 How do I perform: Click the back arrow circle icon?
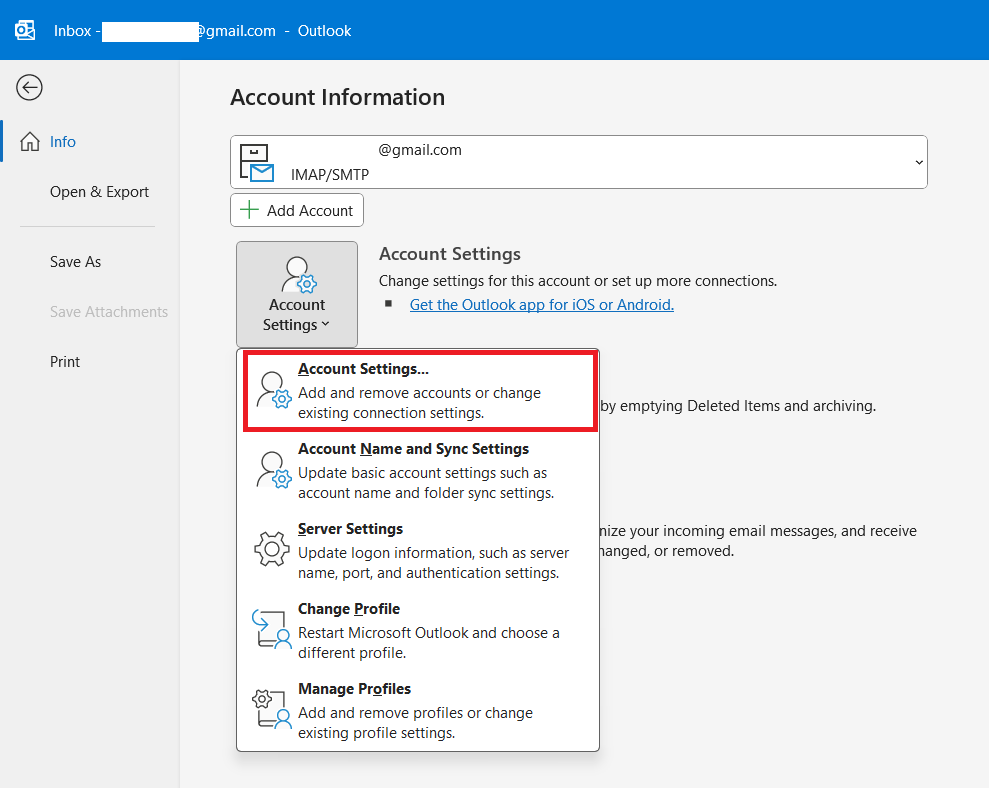tap(30, 88)
